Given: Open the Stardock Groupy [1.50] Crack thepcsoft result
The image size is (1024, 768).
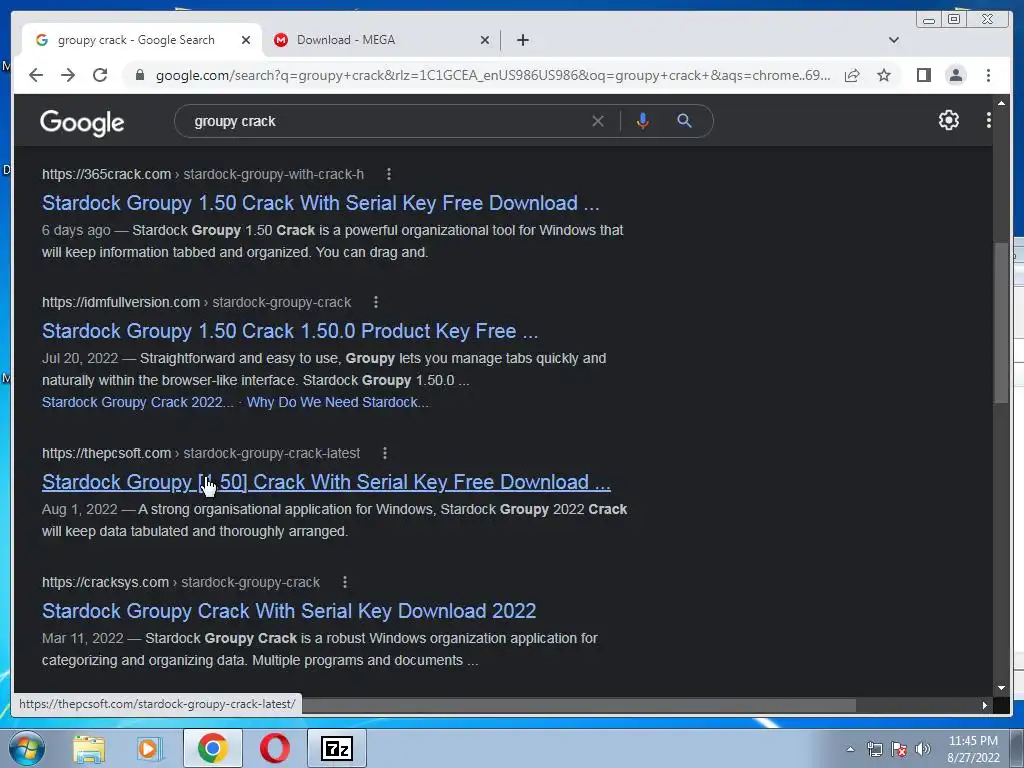Looking at the screenshot, I should pos(326,483).
